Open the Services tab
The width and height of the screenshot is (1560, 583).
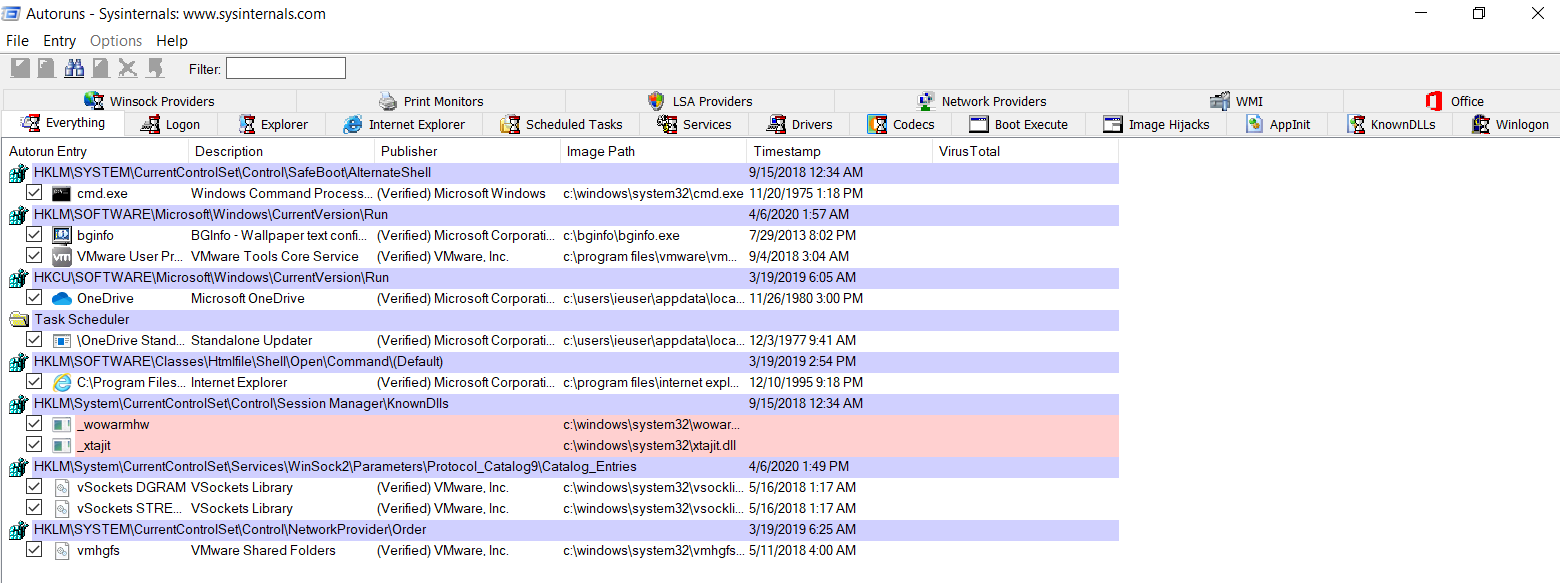(x=695, y=125)
